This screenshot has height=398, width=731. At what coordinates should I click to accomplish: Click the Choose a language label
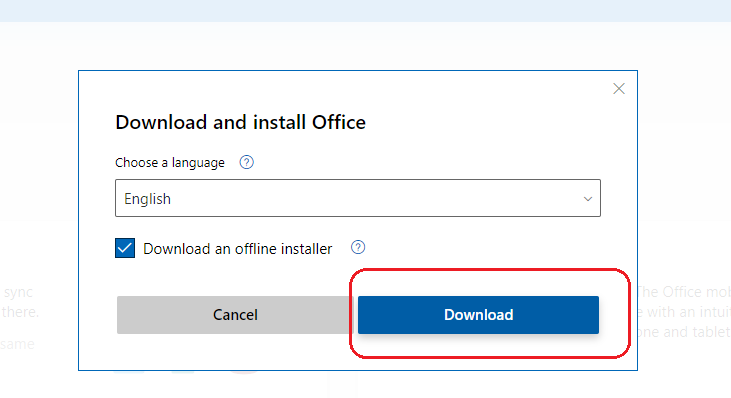pyautogui.click(x=170, y=163)
